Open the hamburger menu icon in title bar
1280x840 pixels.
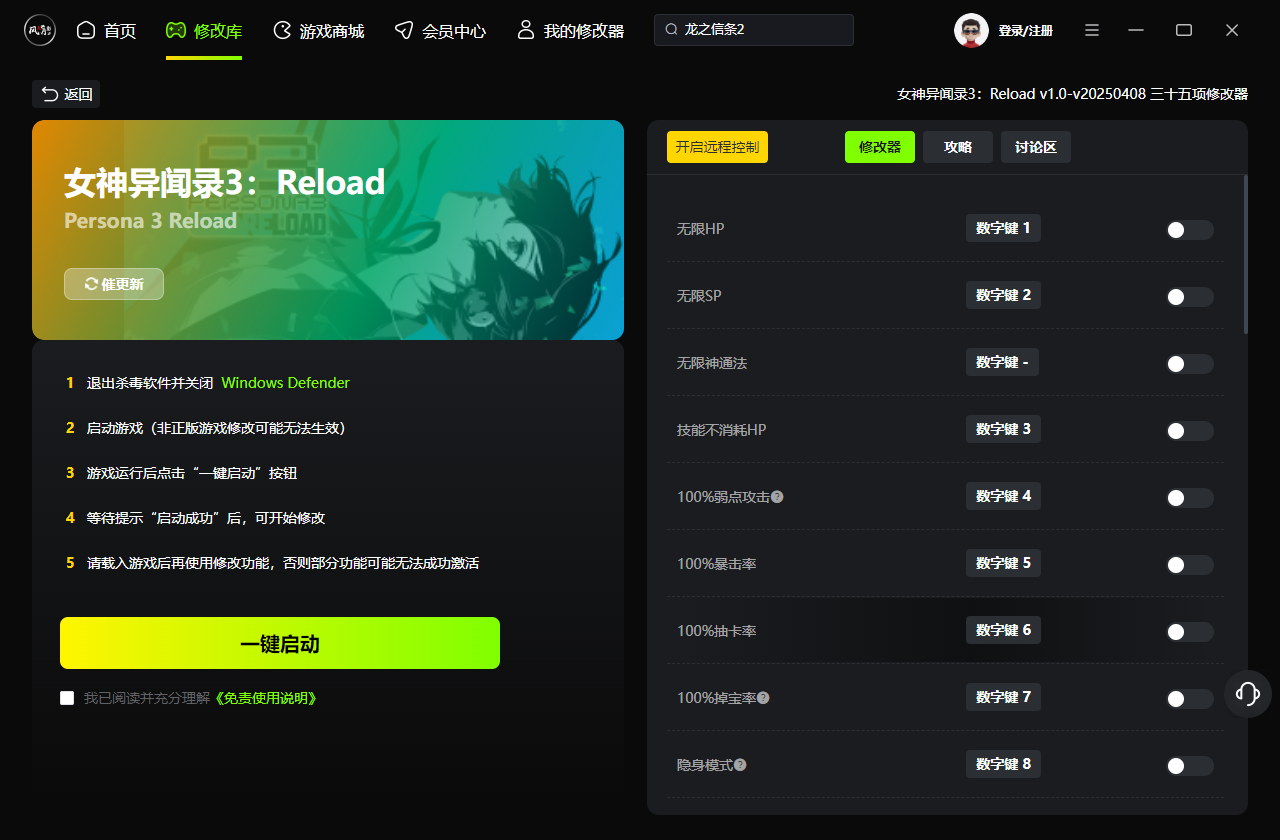[1092, 30]
